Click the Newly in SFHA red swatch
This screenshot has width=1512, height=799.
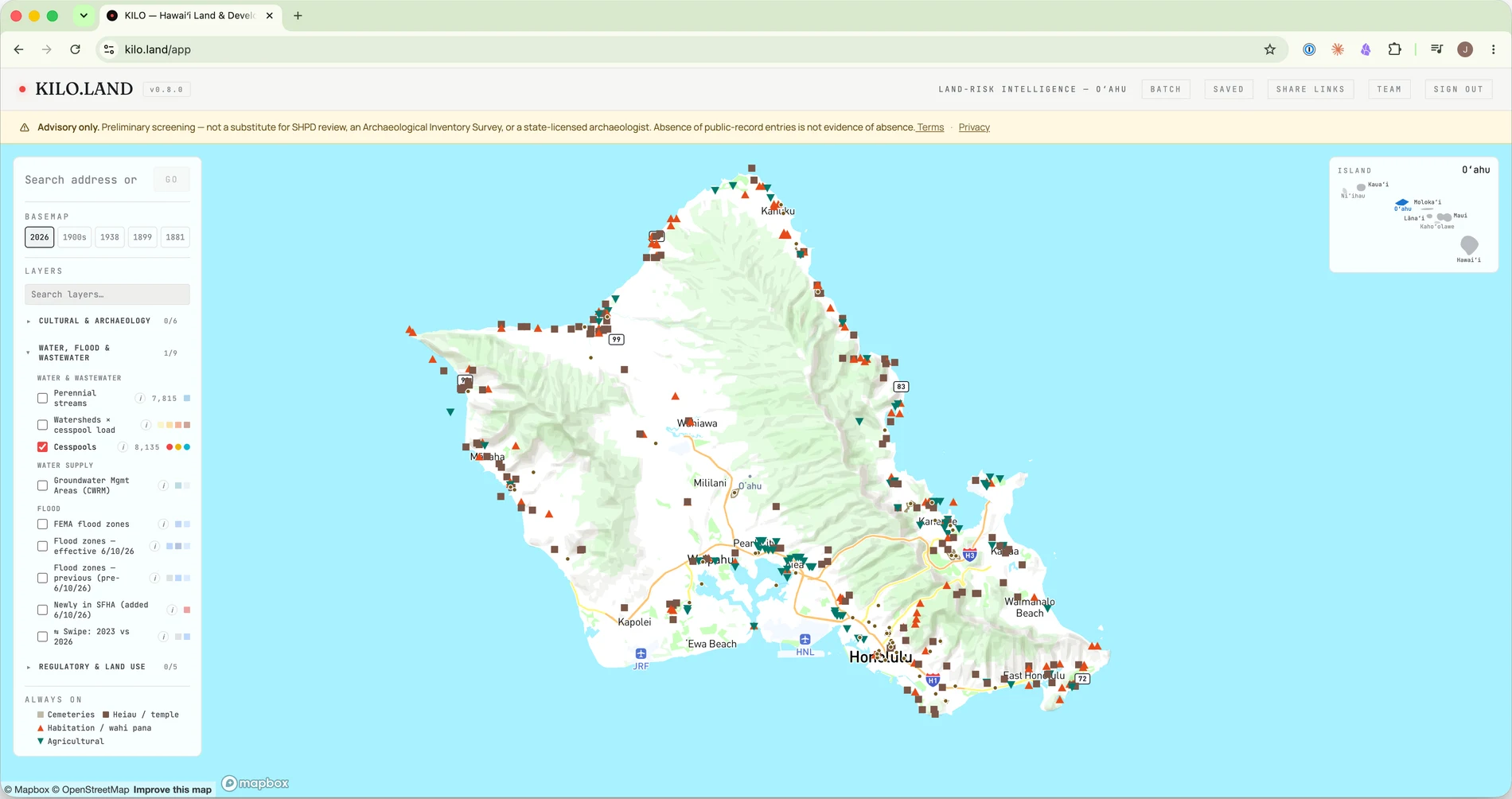[187, 610]
